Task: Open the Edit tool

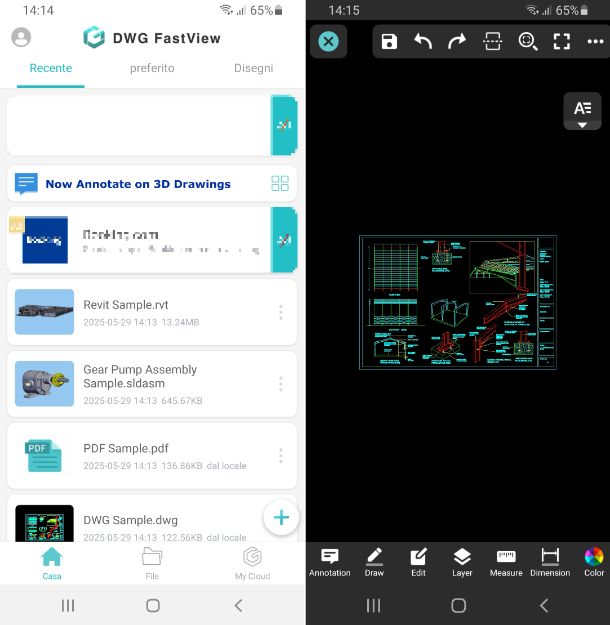Action: pos(418,562)
